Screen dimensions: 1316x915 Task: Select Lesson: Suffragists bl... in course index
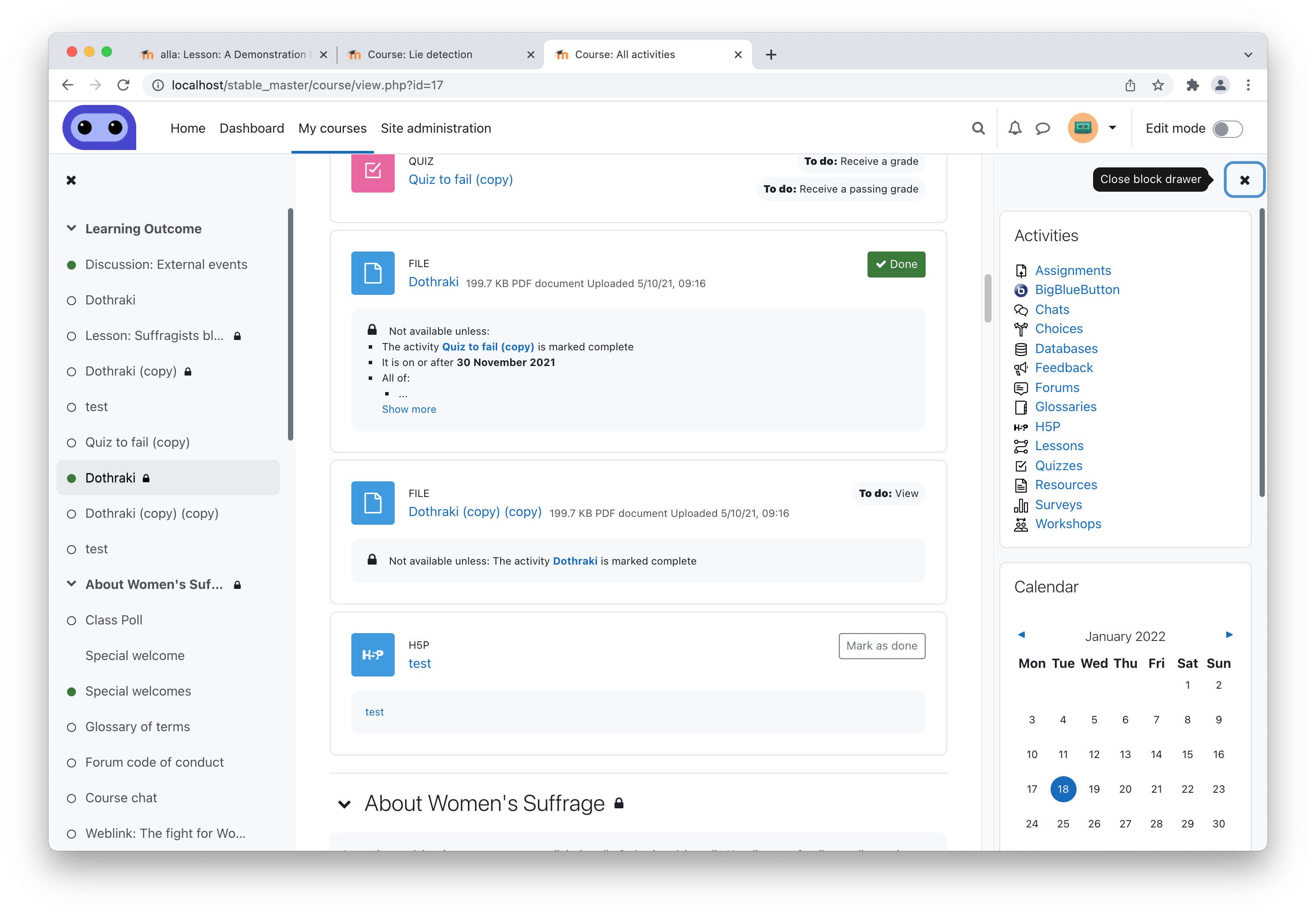coord(155,335)
